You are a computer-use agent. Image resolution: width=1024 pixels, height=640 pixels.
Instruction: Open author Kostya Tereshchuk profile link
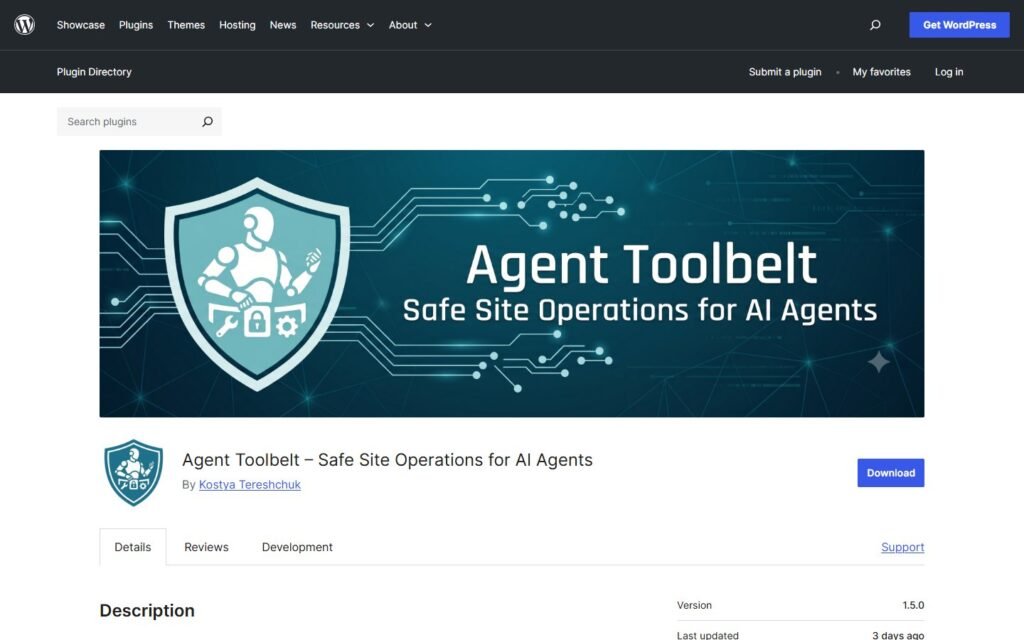249,485
